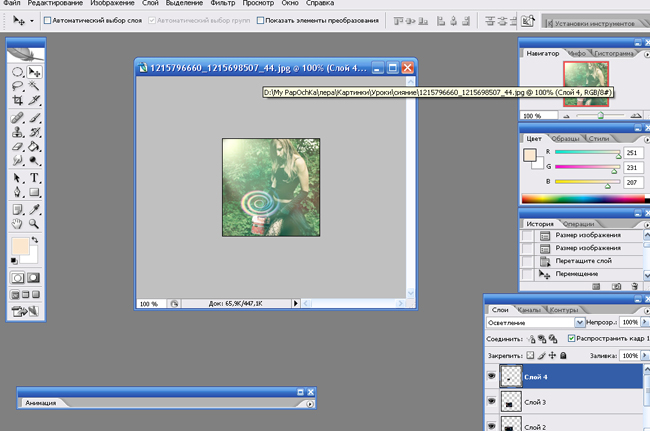Select the Elliptical Marquee tool
Screen dimensions: 650x431
coord(17,72)
